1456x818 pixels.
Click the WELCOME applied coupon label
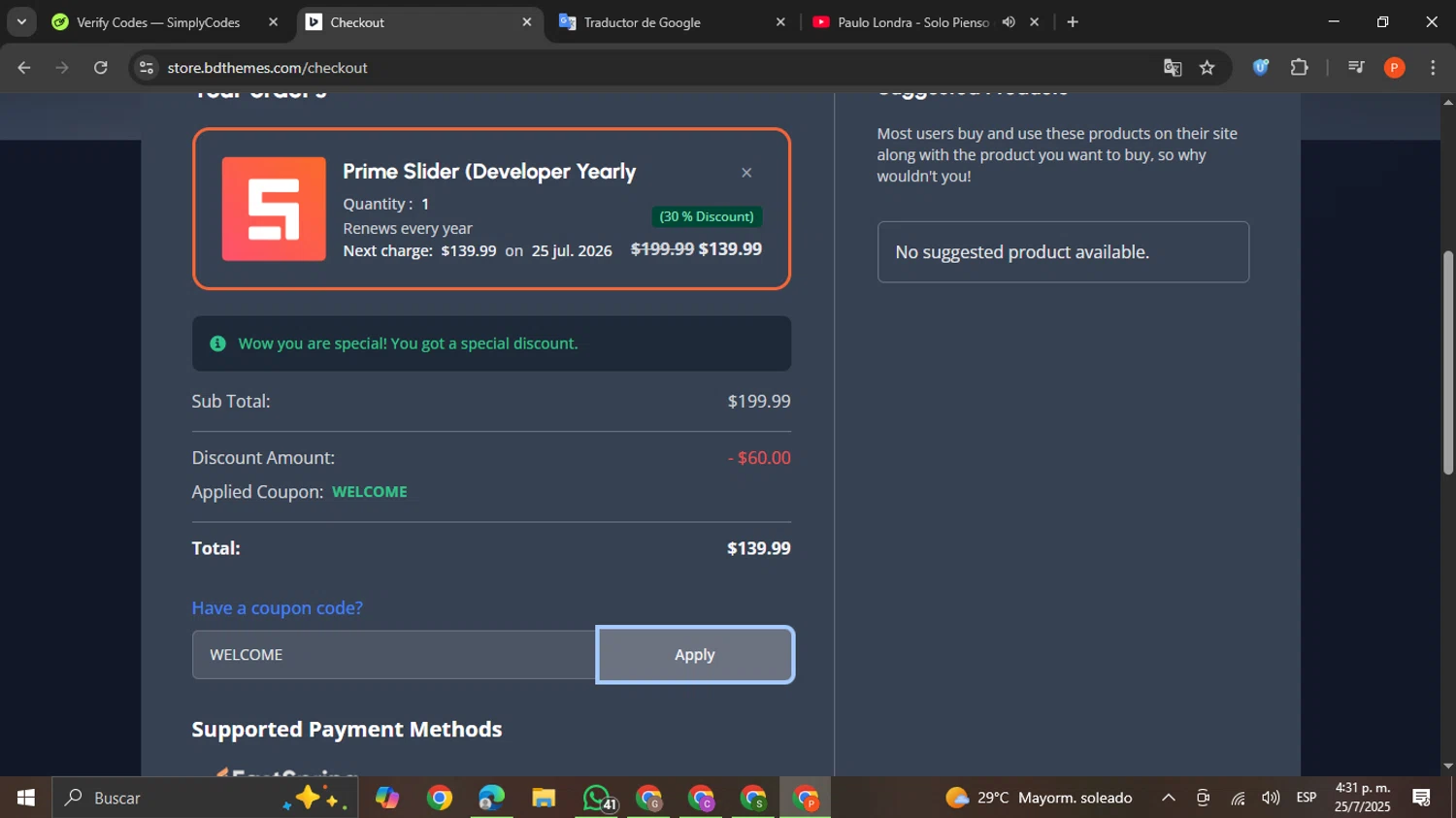click(x=370, y=492)
